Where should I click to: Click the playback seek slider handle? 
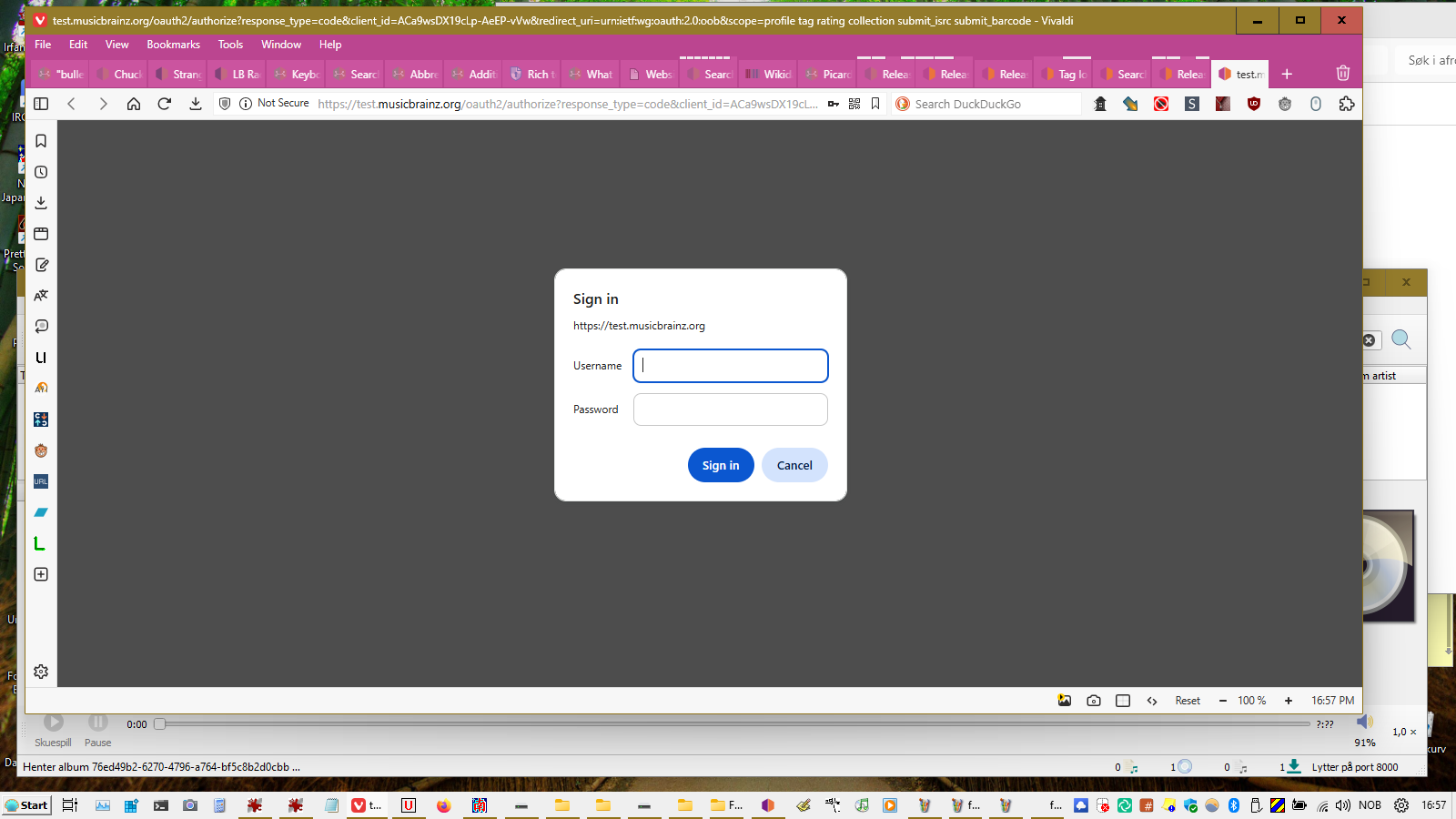[160, 724]
